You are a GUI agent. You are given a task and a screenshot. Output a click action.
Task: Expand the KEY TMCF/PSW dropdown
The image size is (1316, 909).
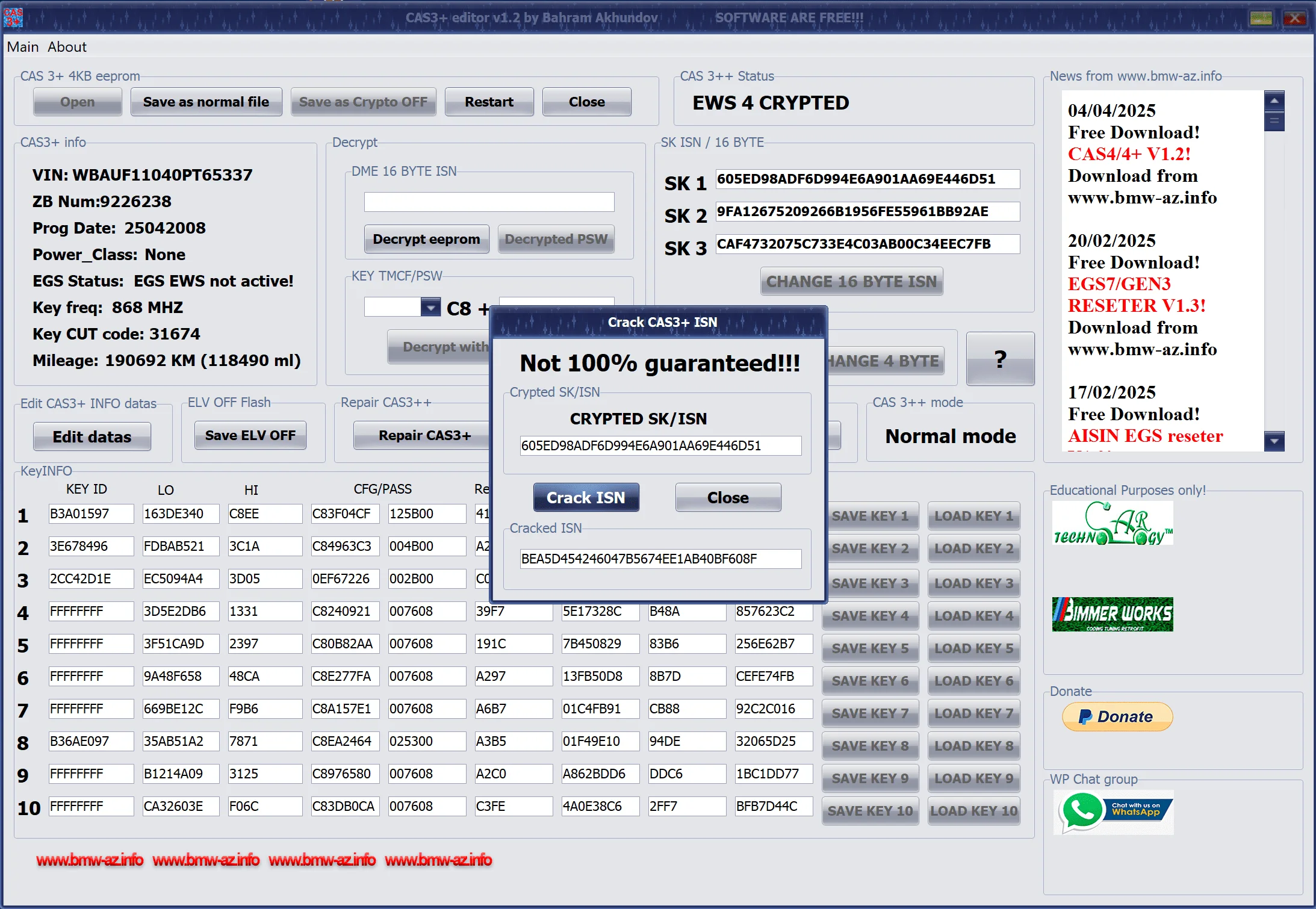click(x=430, y=307)
